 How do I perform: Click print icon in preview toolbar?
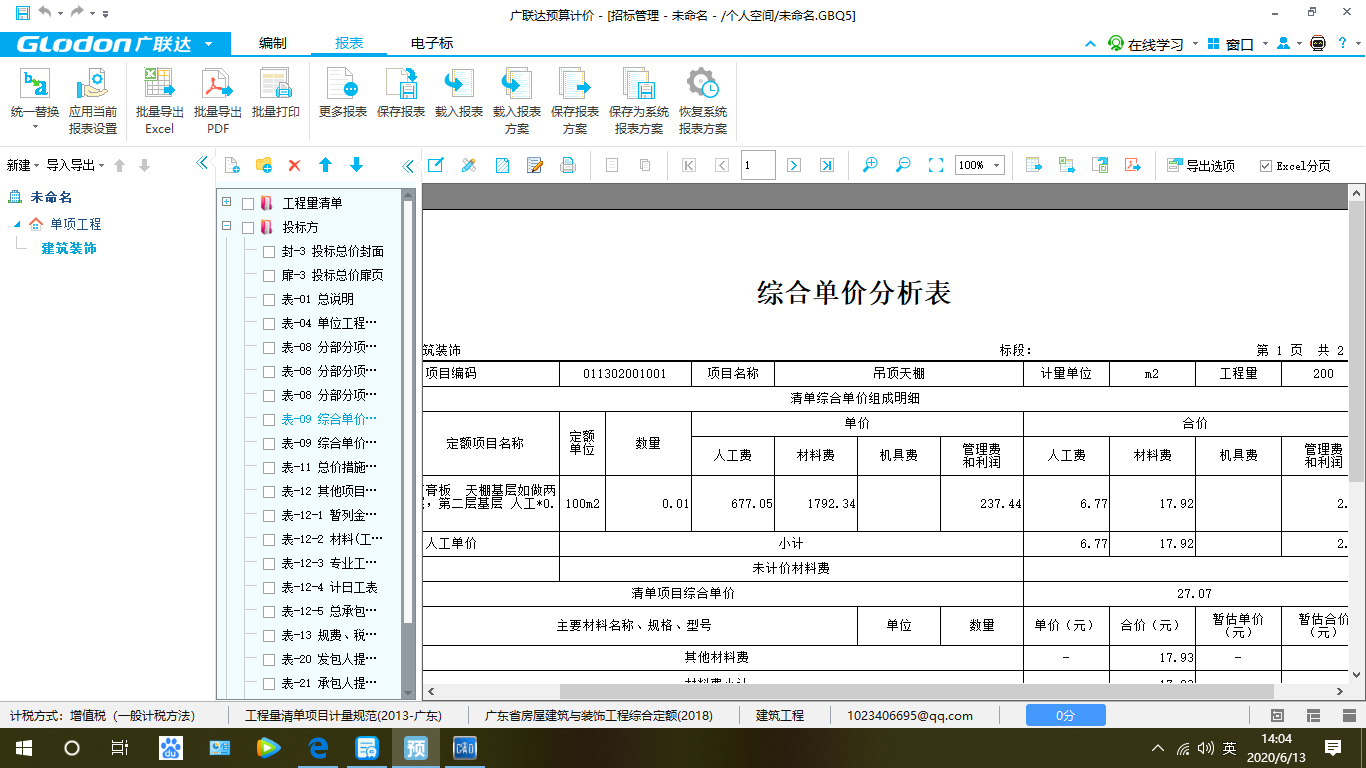[x=568, y=165]
